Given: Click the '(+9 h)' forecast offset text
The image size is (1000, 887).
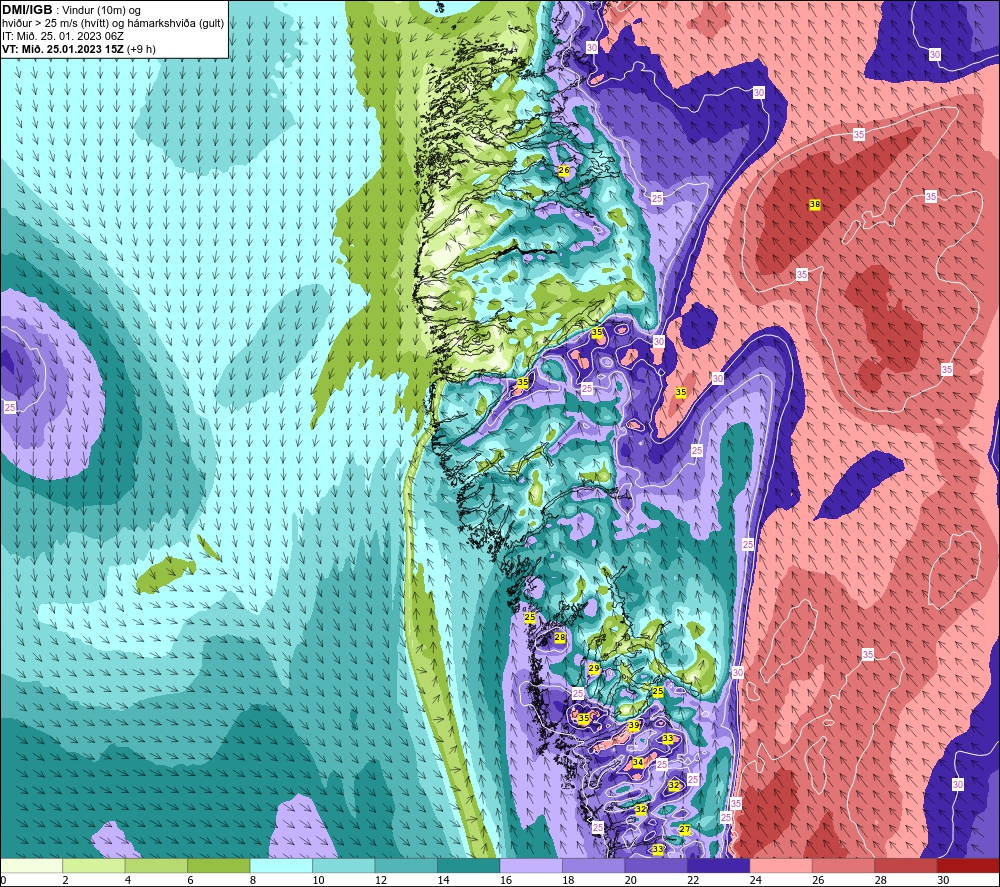Looking at the screenshot, I should (142, 49).
